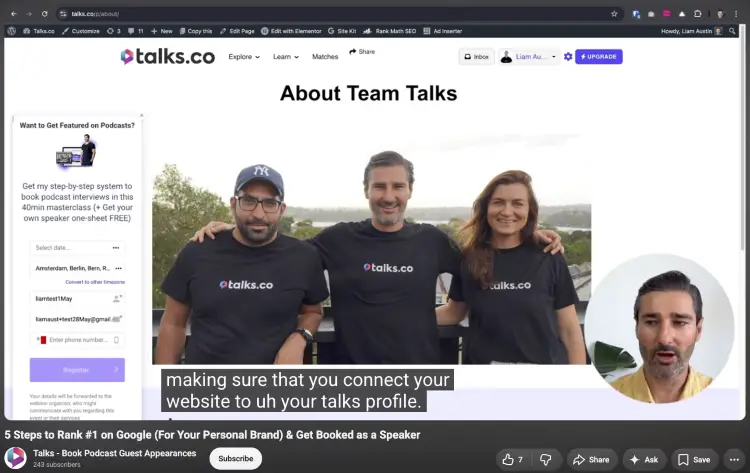
Task: Expand the Liam Au... user dropdown
Action: 529,56
